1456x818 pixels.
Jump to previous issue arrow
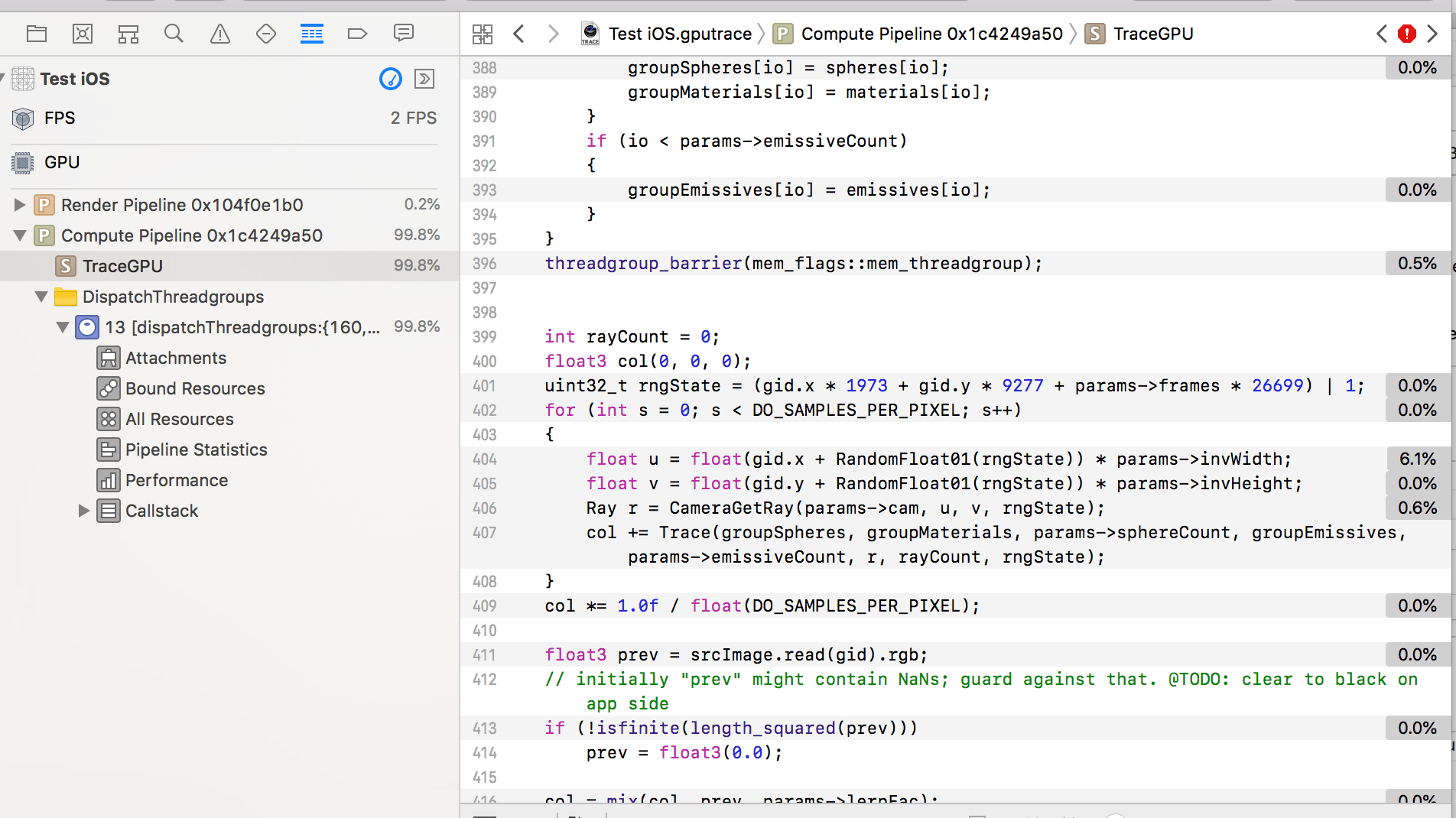[x=1382, y=34]
